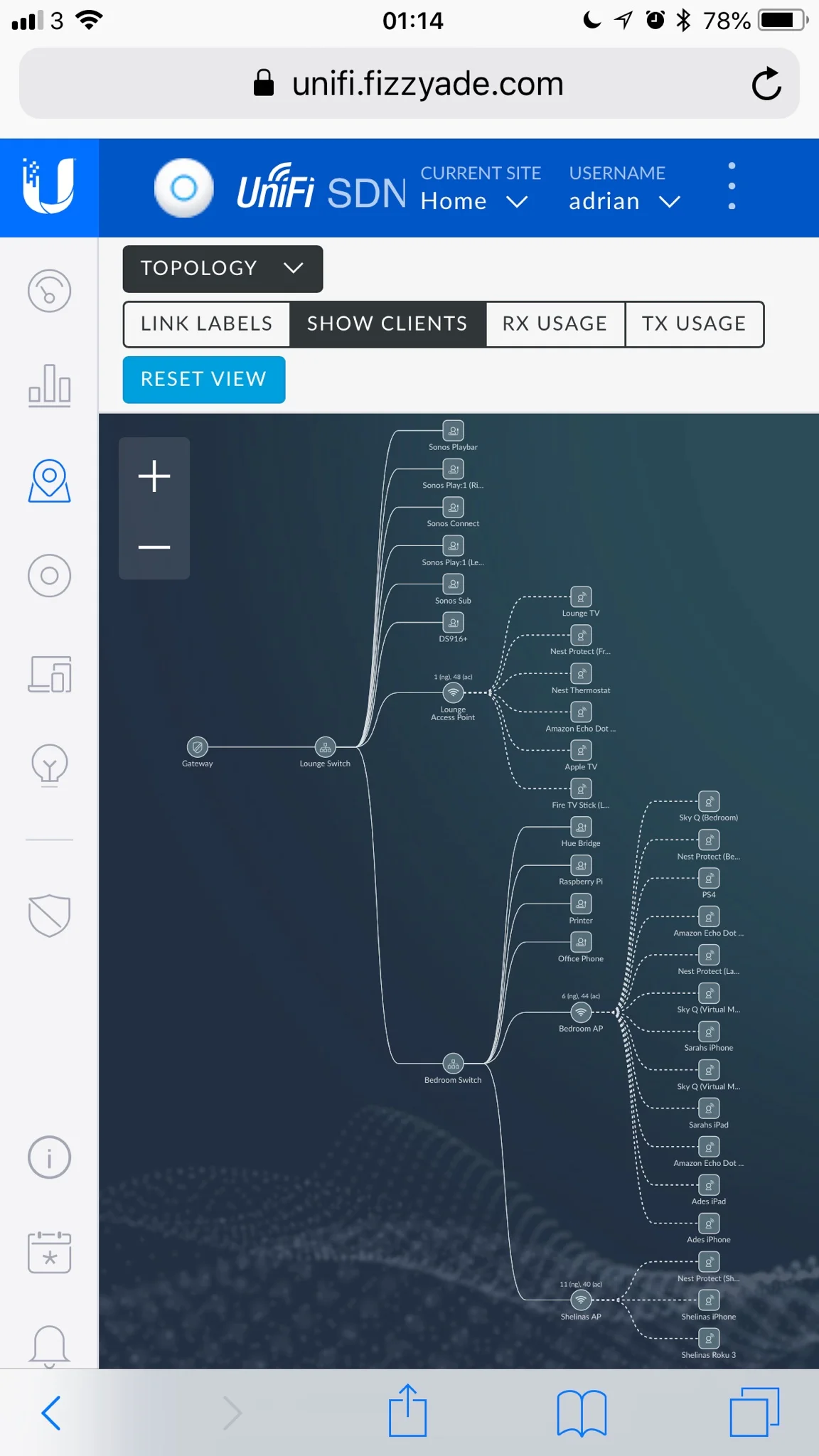This screenshot has height=1456, width=819.
Task: Enable the TX USAGE overlay
Action: [695, 324]
